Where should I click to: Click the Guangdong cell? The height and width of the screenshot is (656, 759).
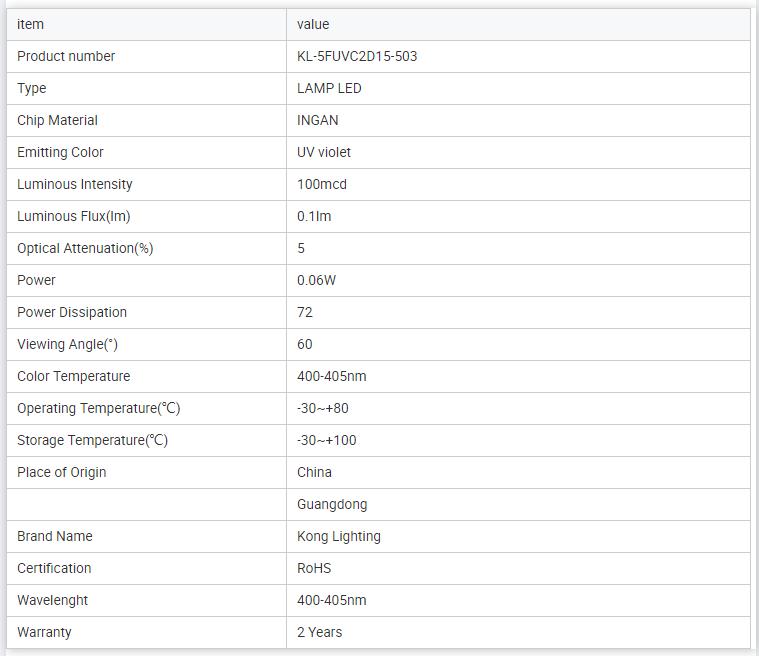pos(332,504)
